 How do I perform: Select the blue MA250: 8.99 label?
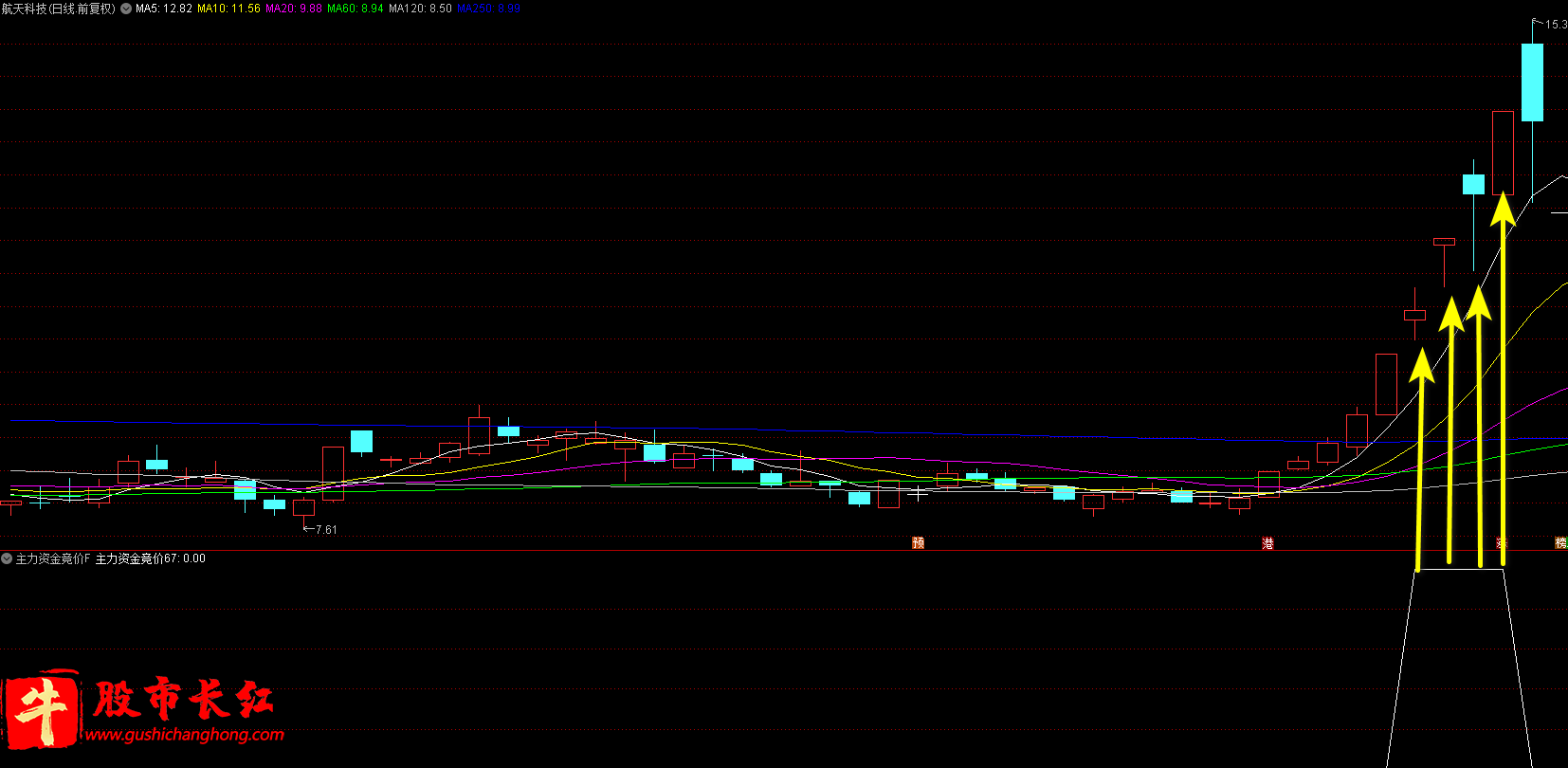pyautogui.click(x=488, y=9)
